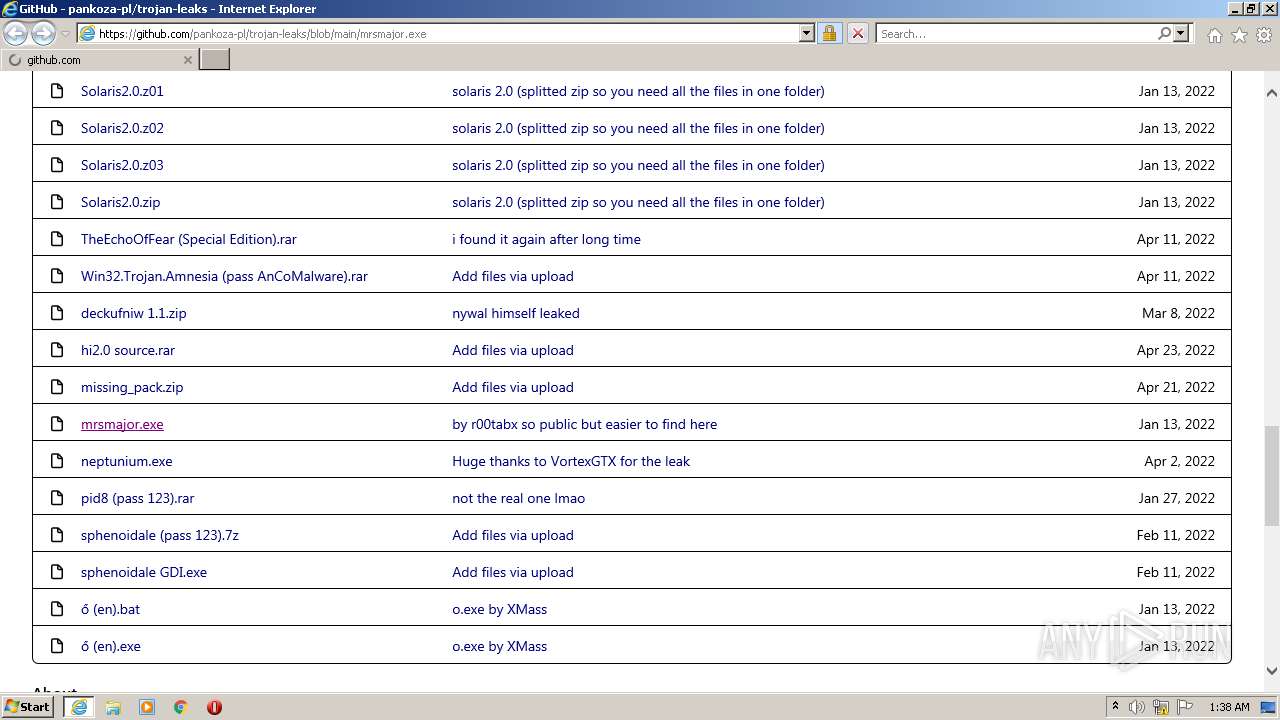Open Windows Media Player taskbar icon
The width and height of the screenshot is (1280, 720).
147,707
